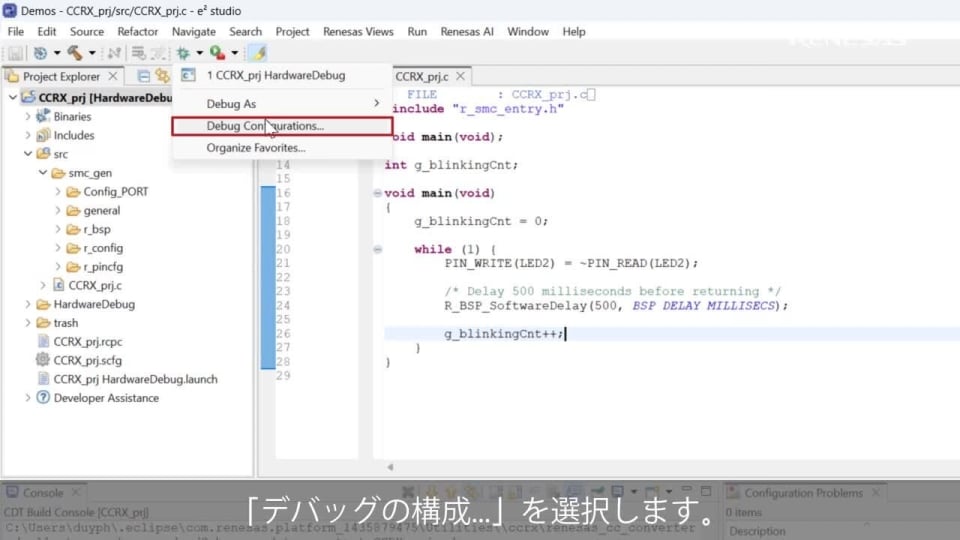
Task: Open the hammer Build dropdown arrow
Action: pos(92,53)
